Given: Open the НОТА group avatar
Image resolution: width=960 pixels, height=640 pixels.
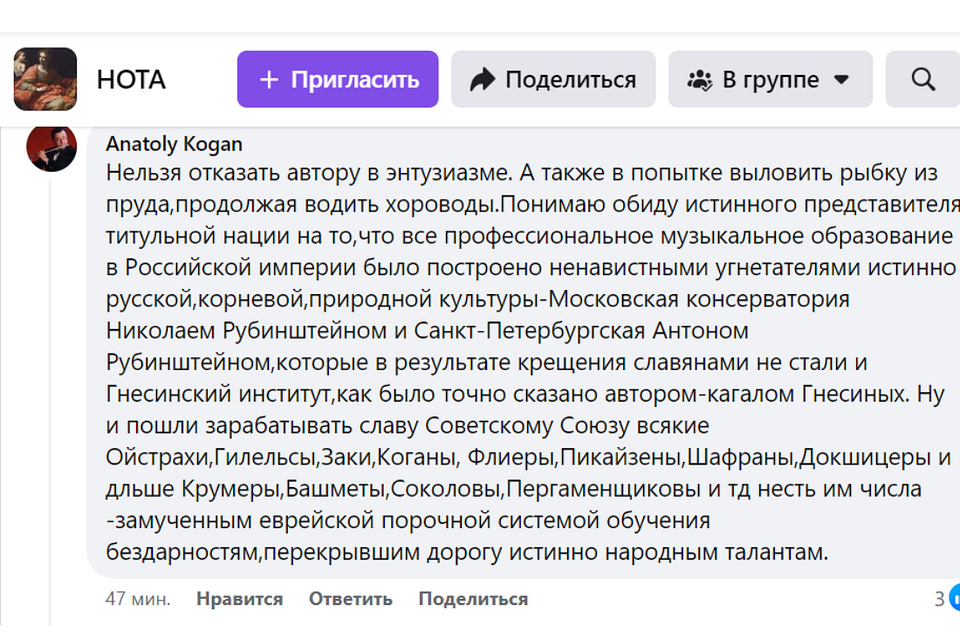Looking at the screenshot, I should tap(45, 79).
